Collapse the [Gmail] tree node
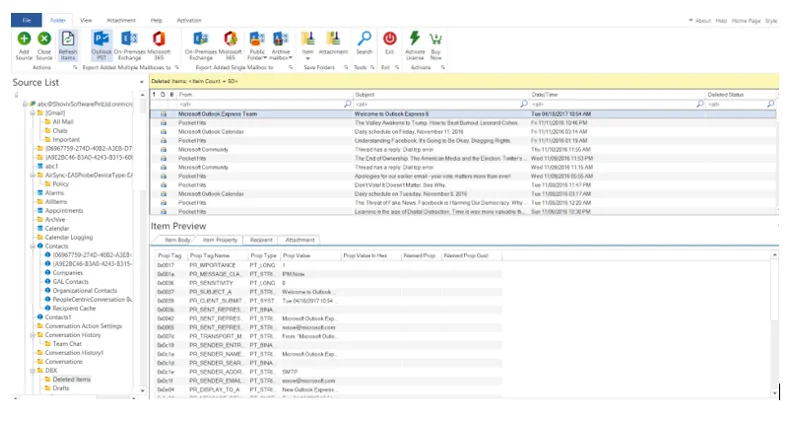Image resolution: width=792 pixels, height=438 pixels. tap(32, 113)
